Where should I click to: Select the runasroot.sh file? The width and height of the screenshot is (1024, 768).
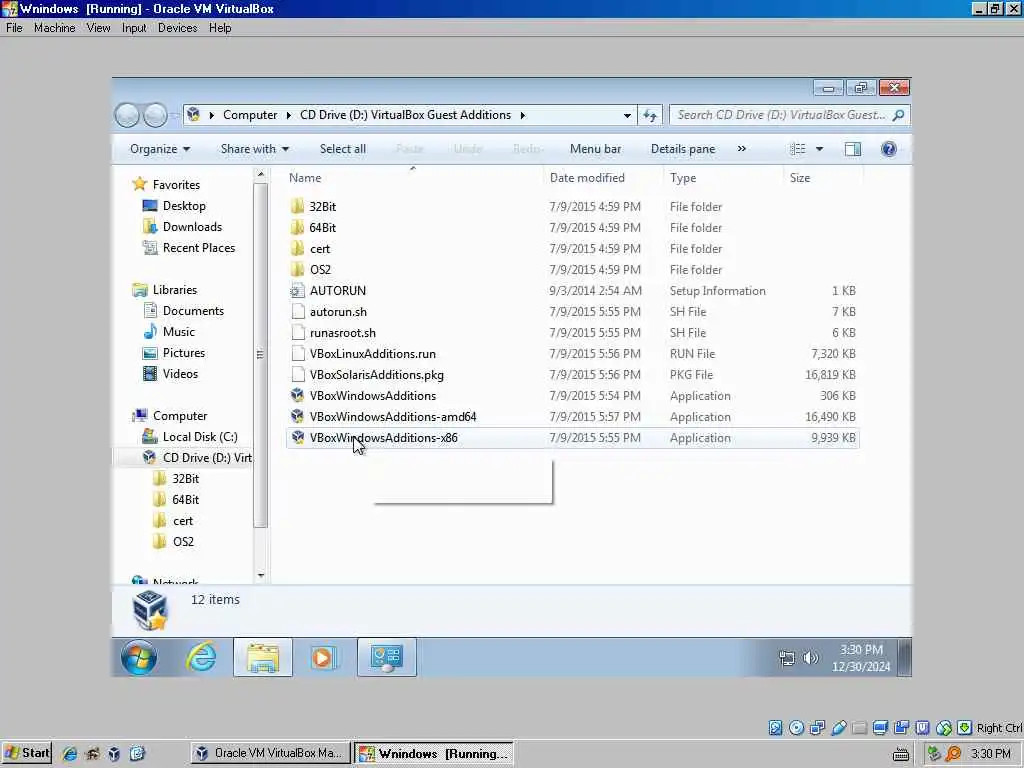[x=572, y=332]
